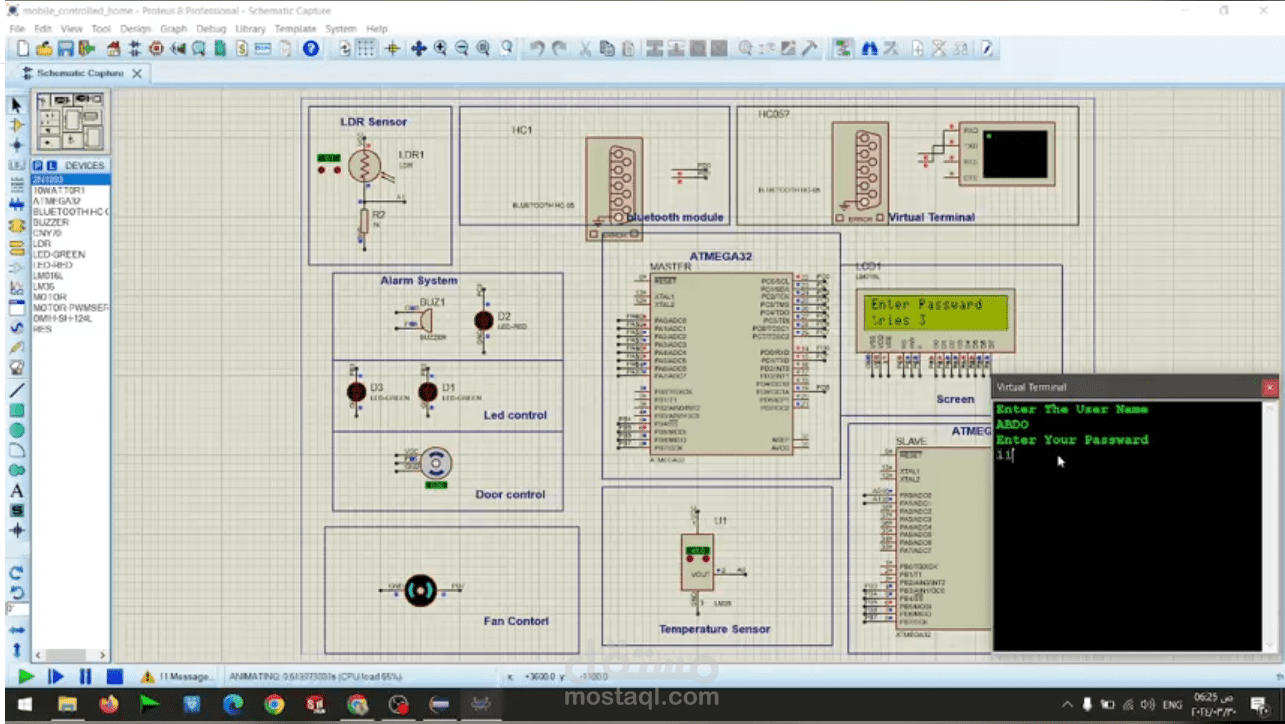Select the Component mode tool in sidebar
The width and height of the screenshot is (1285, 724).
pyautogui.click(x=16, y=125)
